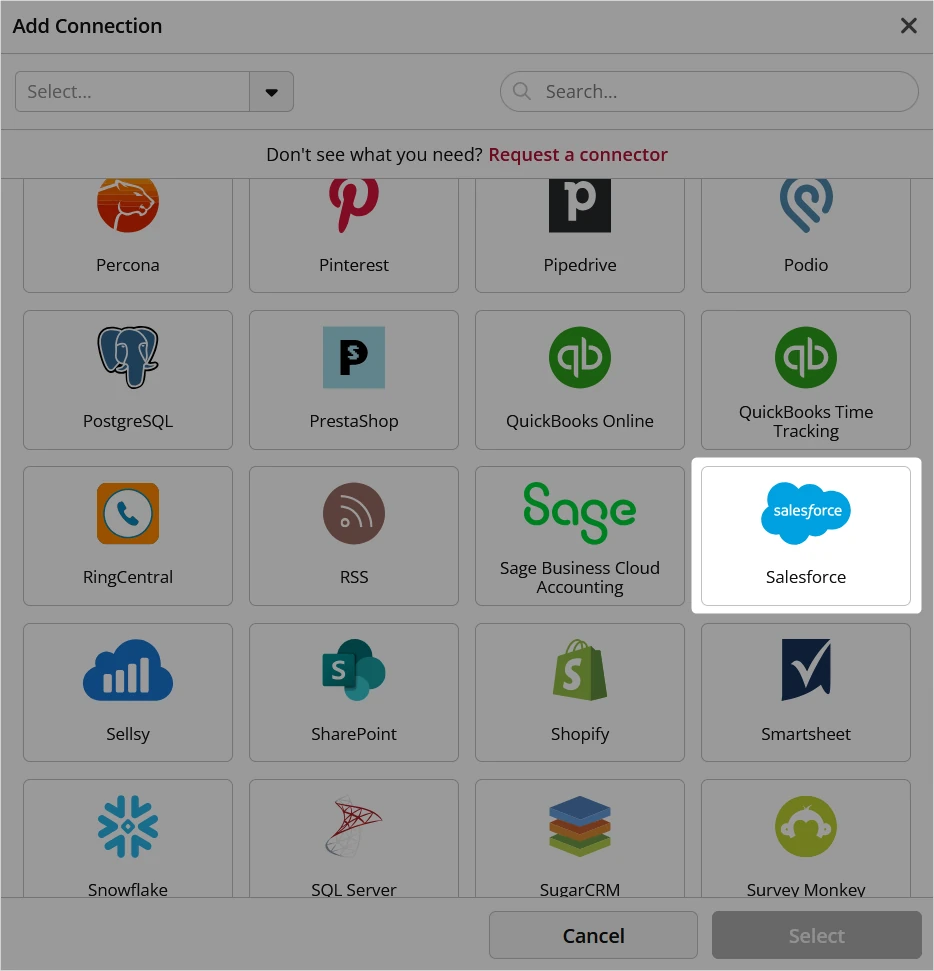Select the QuickBooks Time Tracking icon
The image size is (934, 971).
(806, 357)
